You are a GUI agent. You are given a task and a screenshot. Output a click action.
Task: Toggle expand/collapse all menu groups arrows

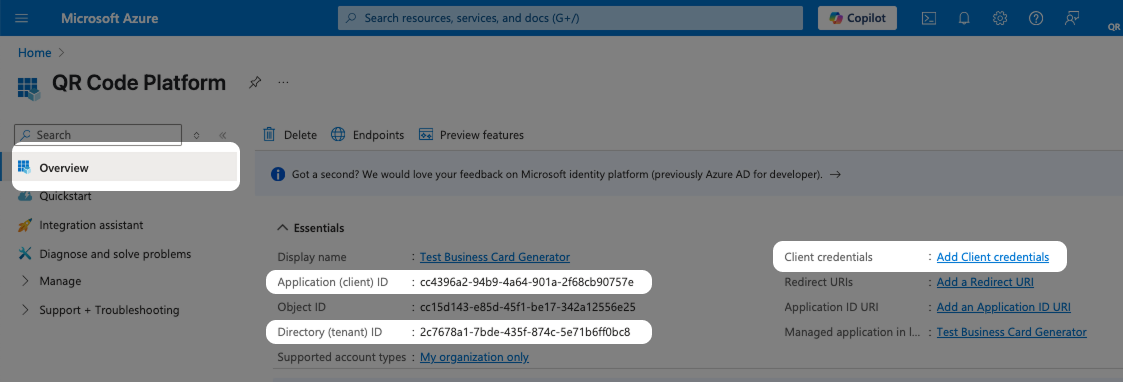tap(196, 135)
